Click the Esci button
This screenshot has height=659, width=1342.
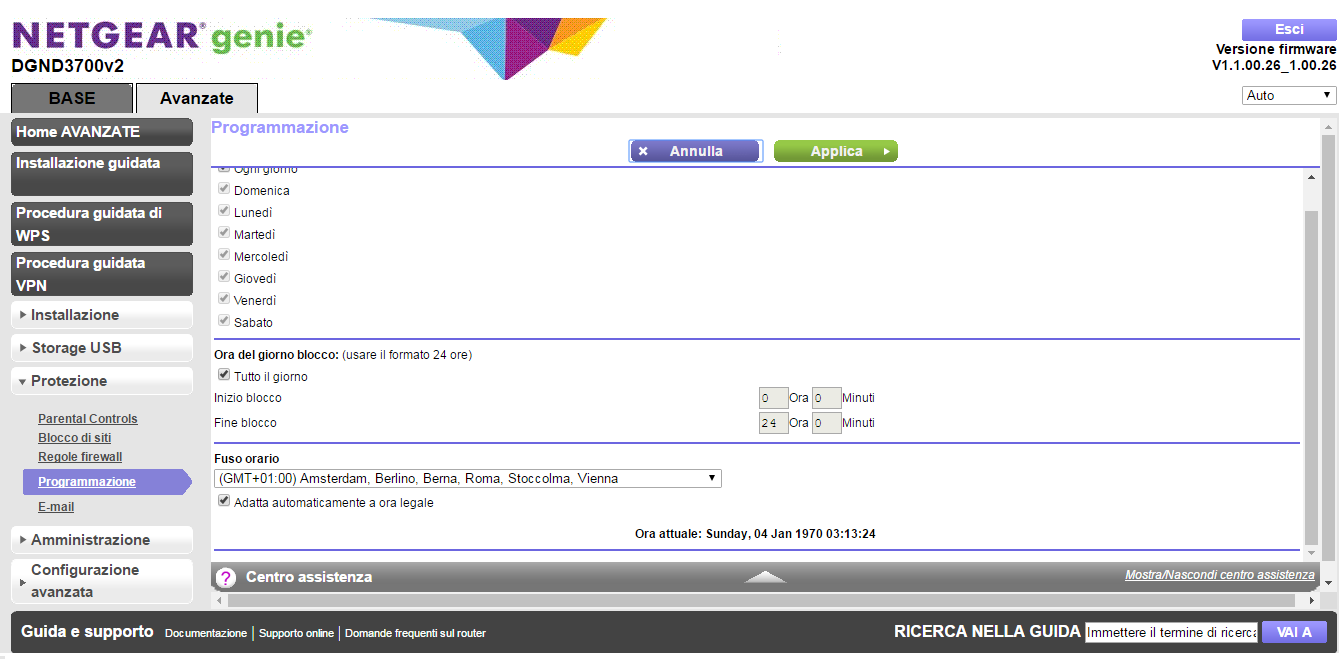pyautogui.click(x=1288, y=29)
